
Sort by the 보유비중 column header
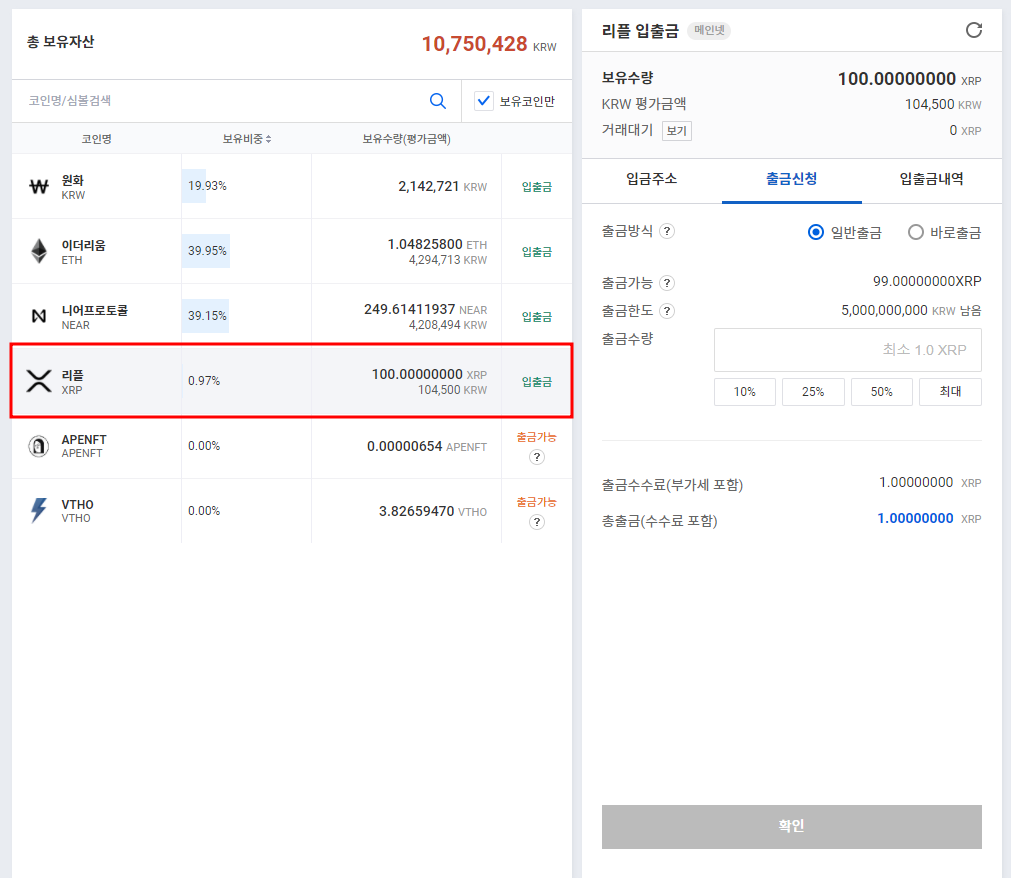[247, 139]
